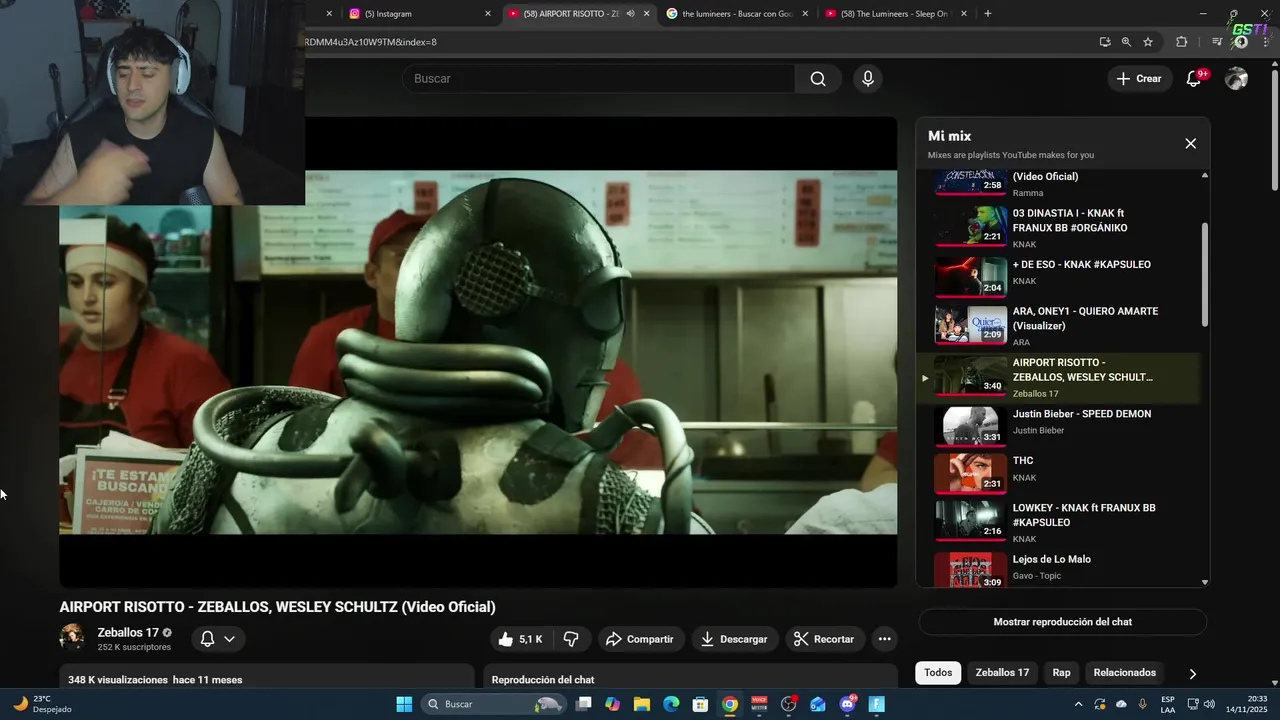Open Zeballos 17 channel avatar
Viewport: 1280px width, 720px height.
(x=73, y=638)
